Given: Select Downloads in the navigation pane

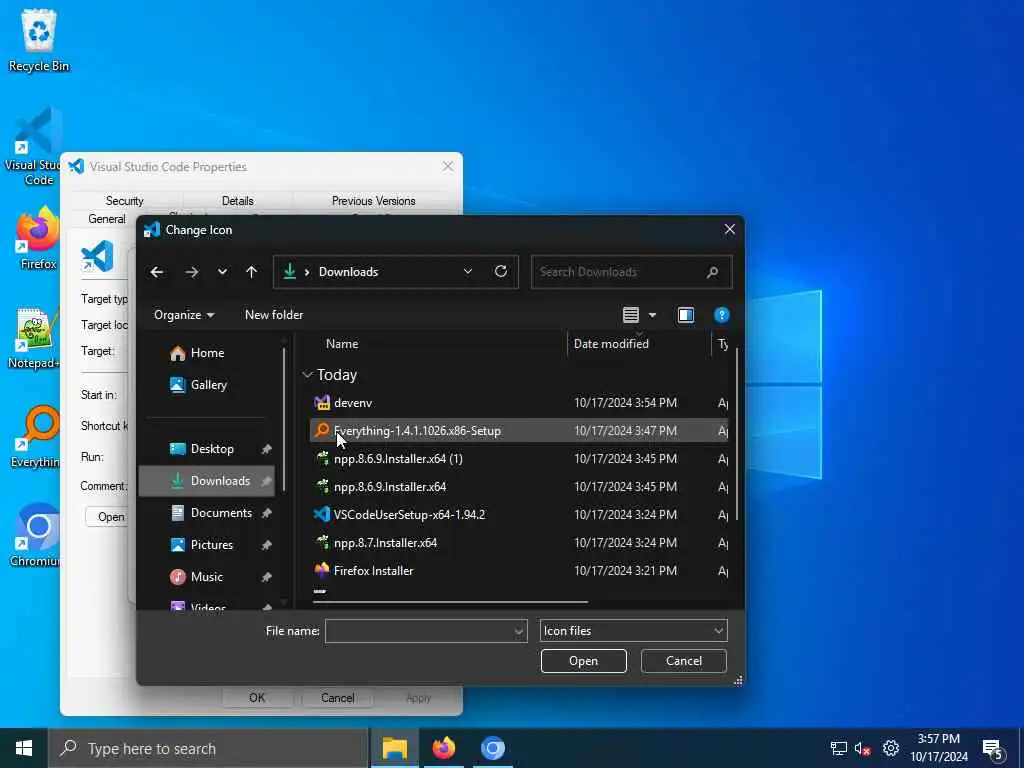Looking at the screenshot, I should (207, 481).
